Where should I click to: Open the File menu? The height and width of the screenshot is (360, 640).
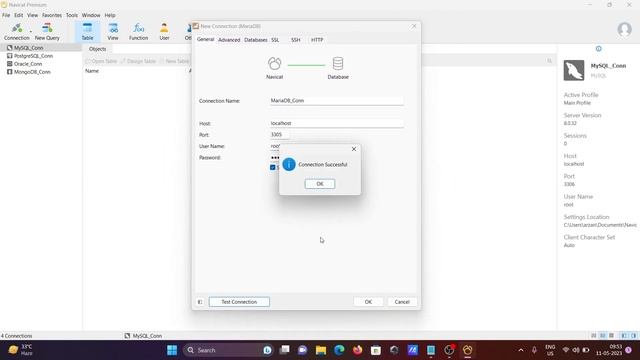pyautogui.click(x=6, y=15)
